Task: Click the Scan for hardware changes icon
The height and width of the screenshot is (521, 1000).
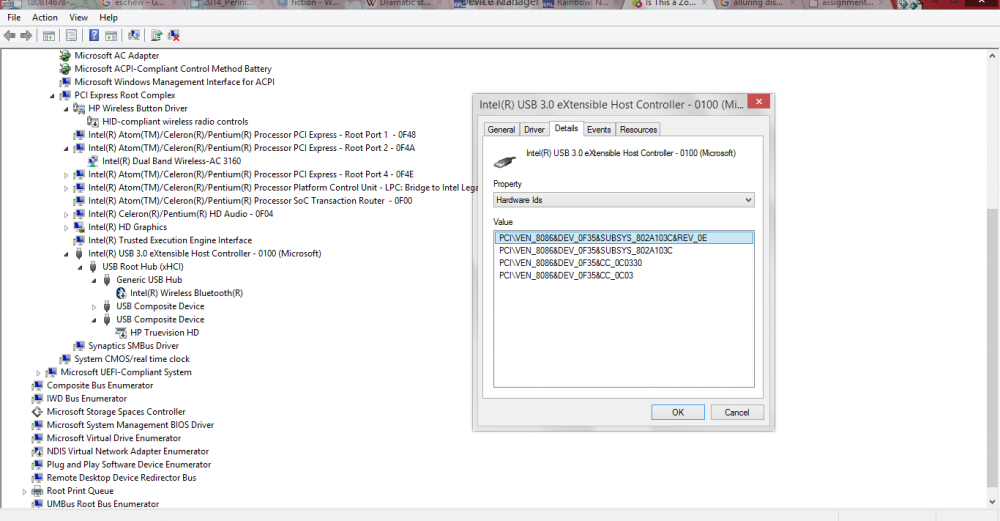Action: point(134,36)
